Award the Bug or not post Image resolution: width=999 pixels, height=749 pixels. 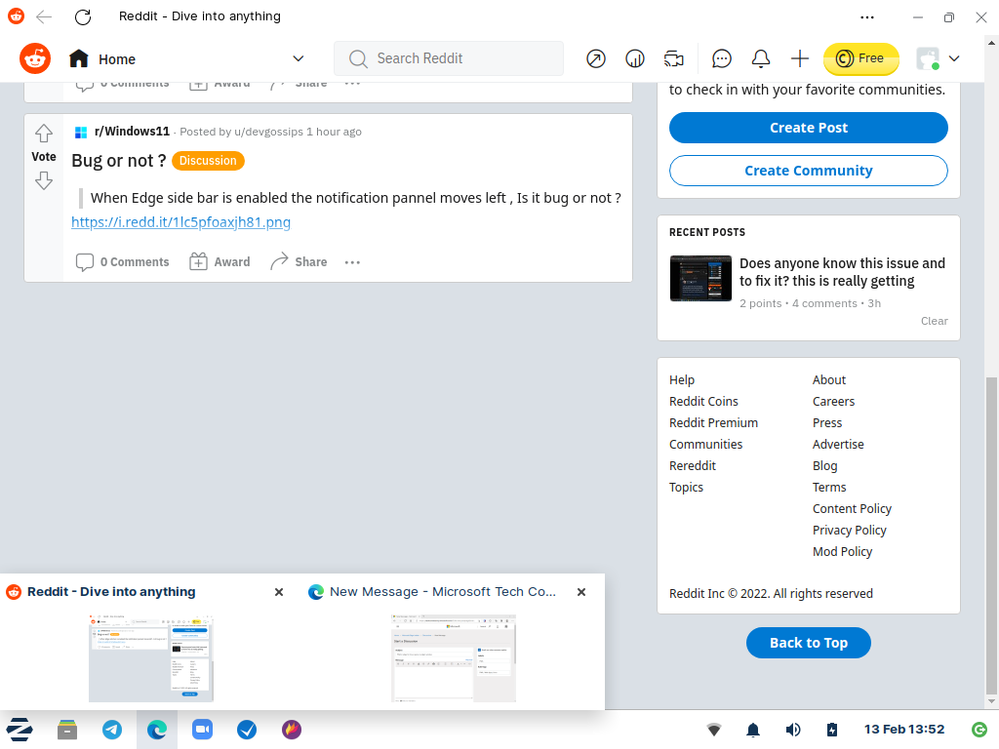point(220,262)
